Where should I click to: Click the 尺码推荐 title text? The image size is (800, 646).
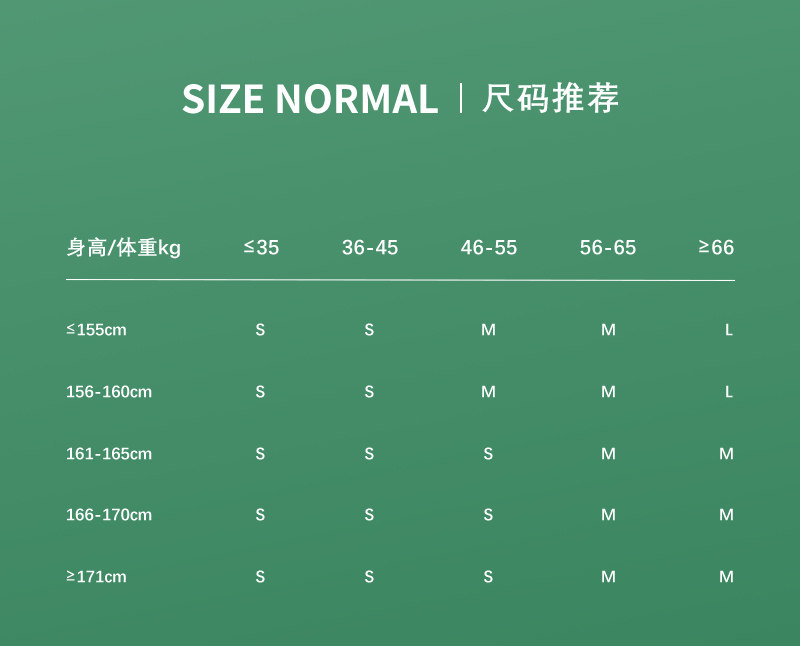[x=551, y=97]
